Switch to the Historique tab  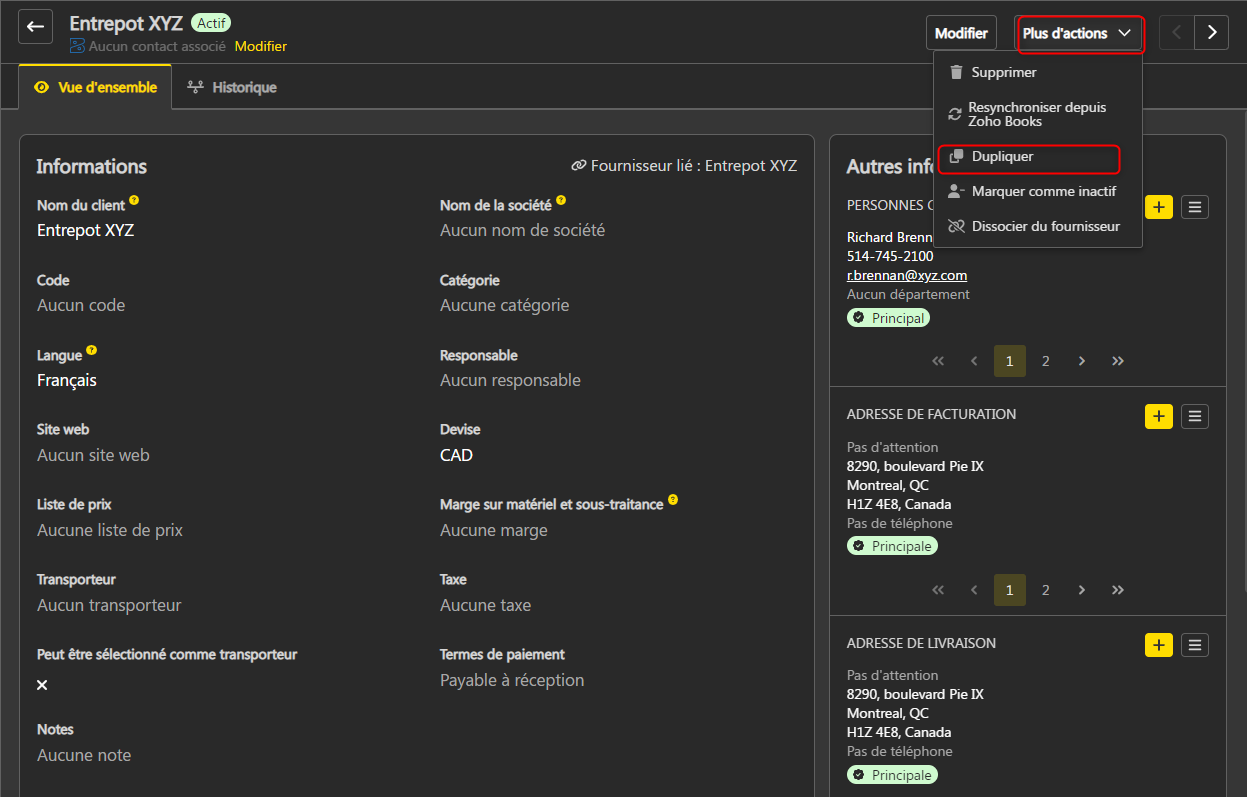[x=232, y=87]
